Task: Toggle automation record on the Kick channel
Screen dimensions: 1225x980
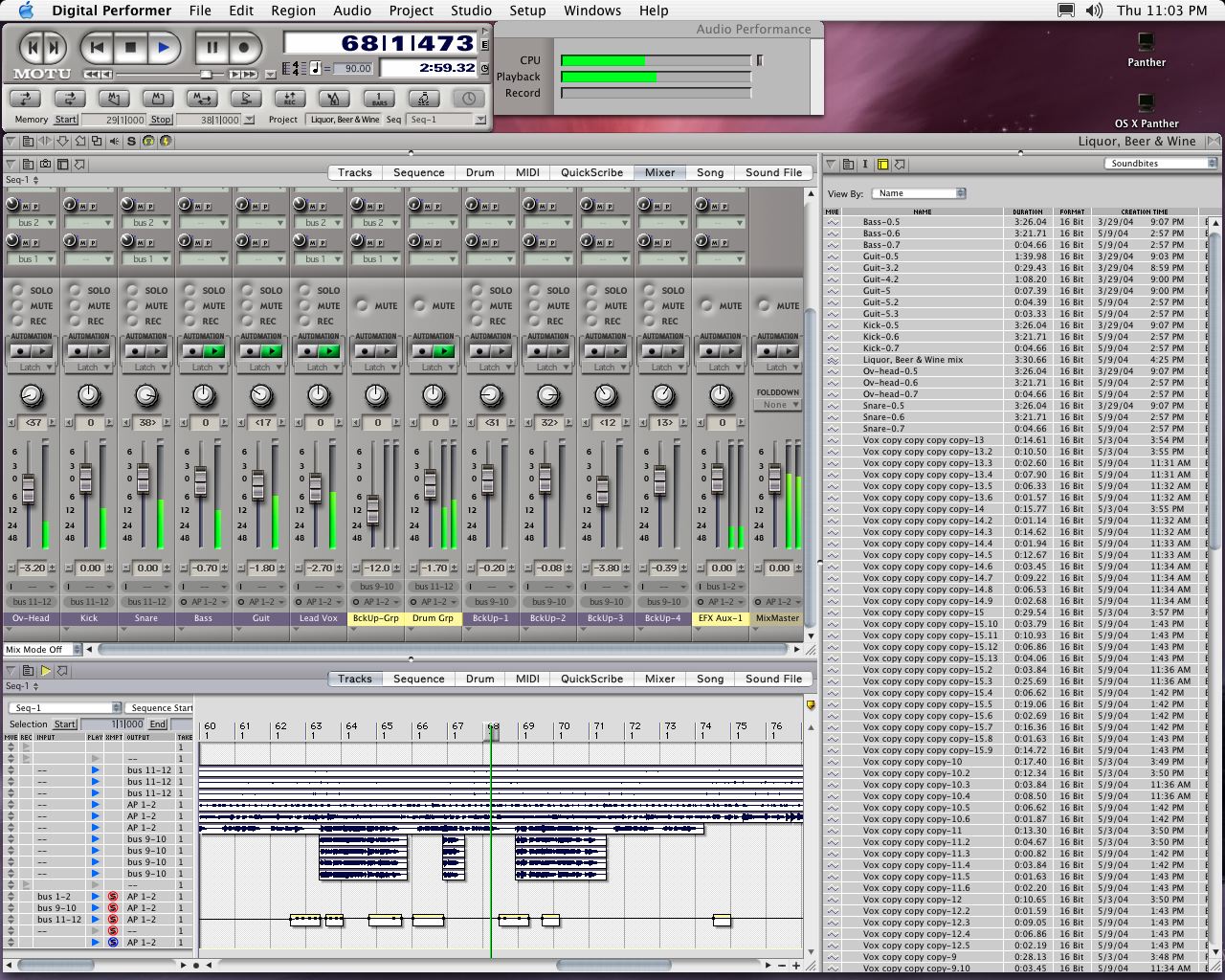Action: pos(76,351)
